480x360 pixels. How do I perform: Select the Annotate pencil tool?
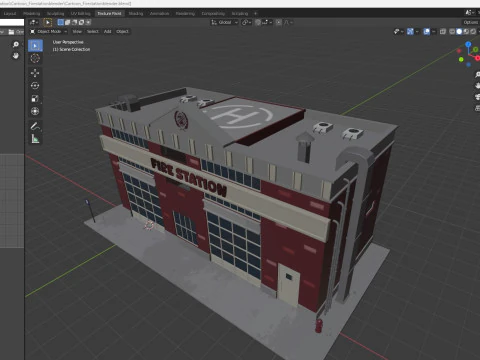35,126
